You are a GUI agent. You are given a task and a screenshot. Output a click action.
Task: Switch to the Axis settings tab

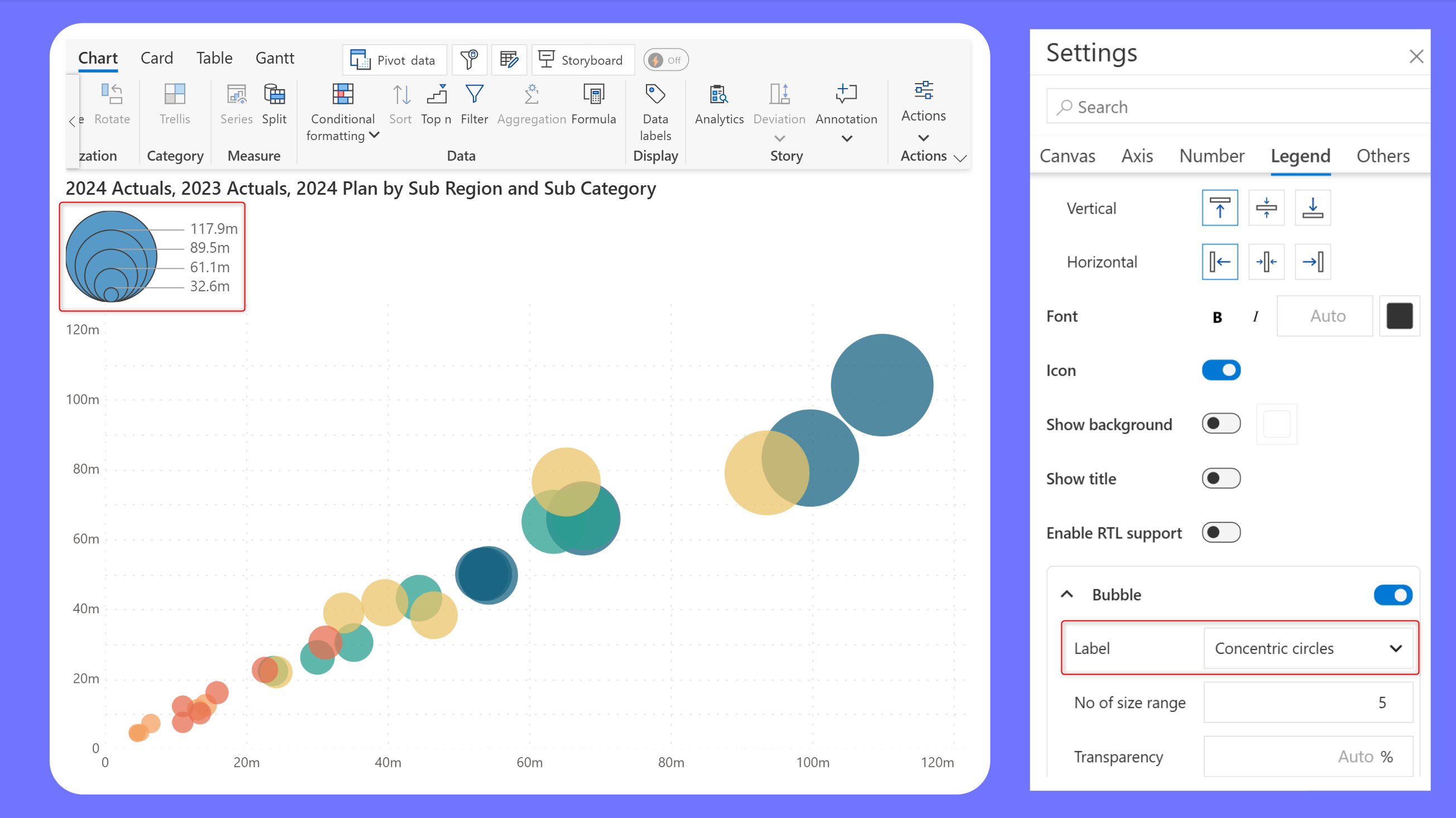1137,156
